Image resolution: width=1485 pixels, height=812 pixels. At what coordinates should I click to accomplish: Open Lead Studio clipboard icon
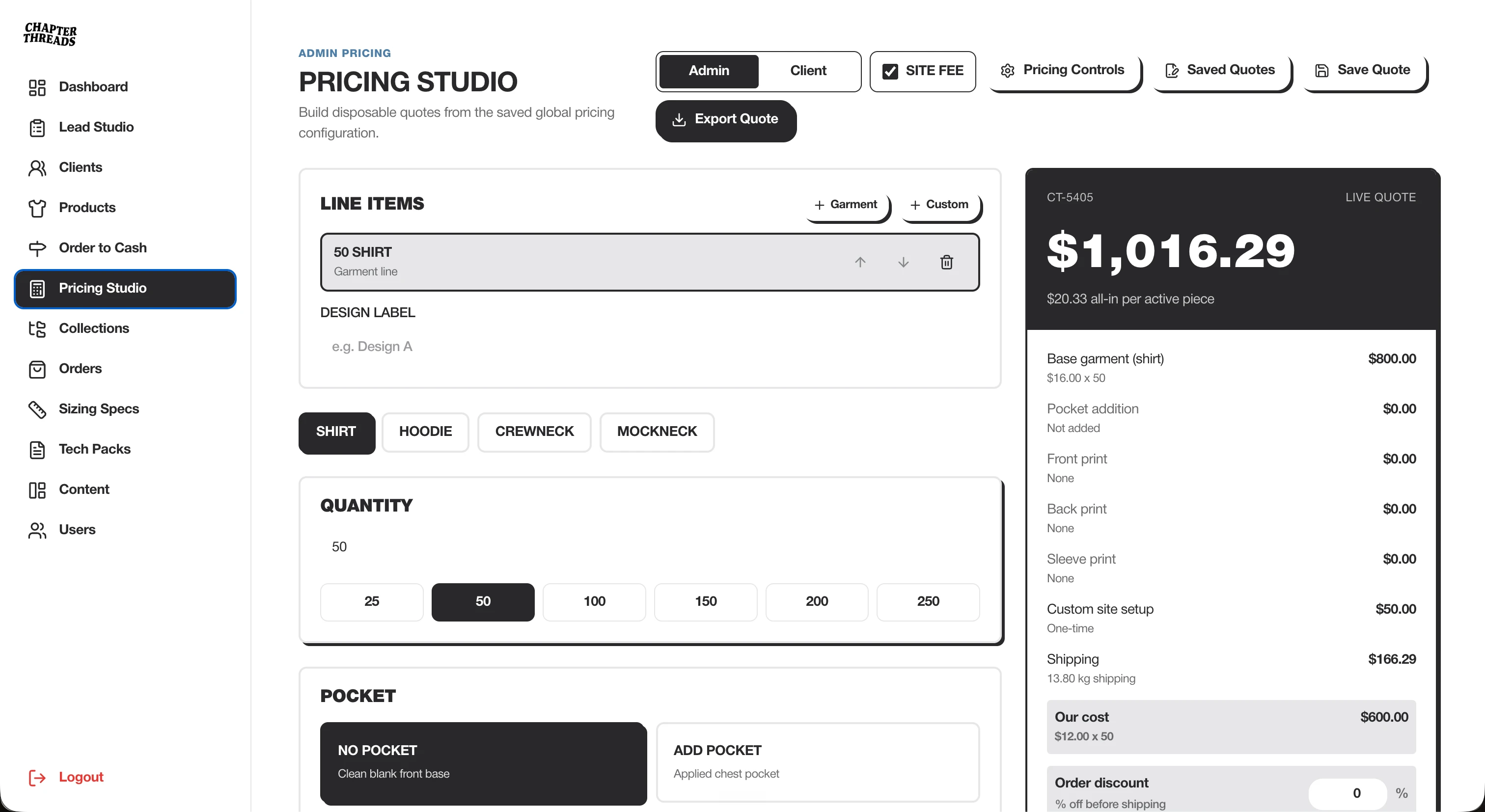(x=37, y=127)
